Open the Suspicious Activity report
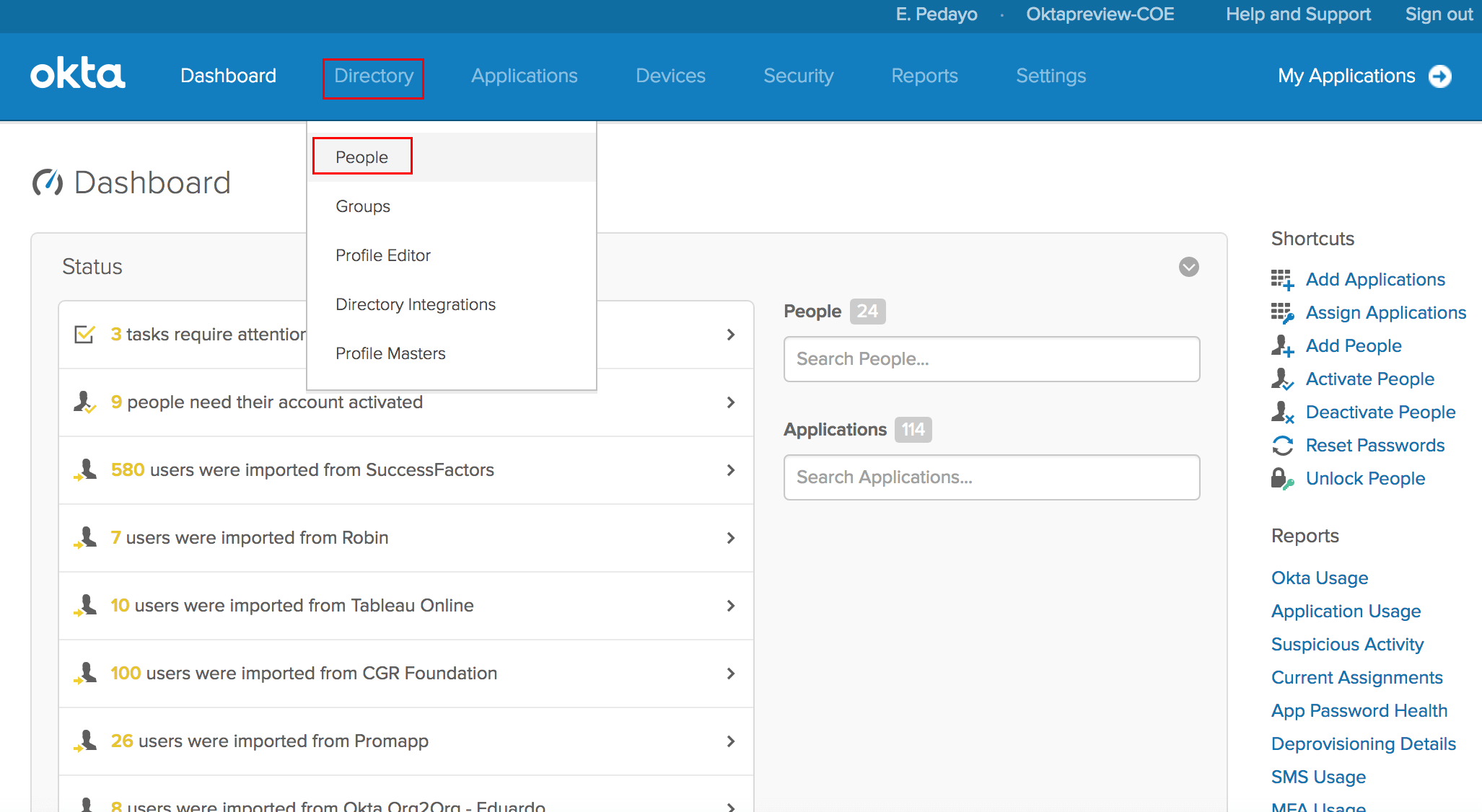 [x=1347, y=645]
